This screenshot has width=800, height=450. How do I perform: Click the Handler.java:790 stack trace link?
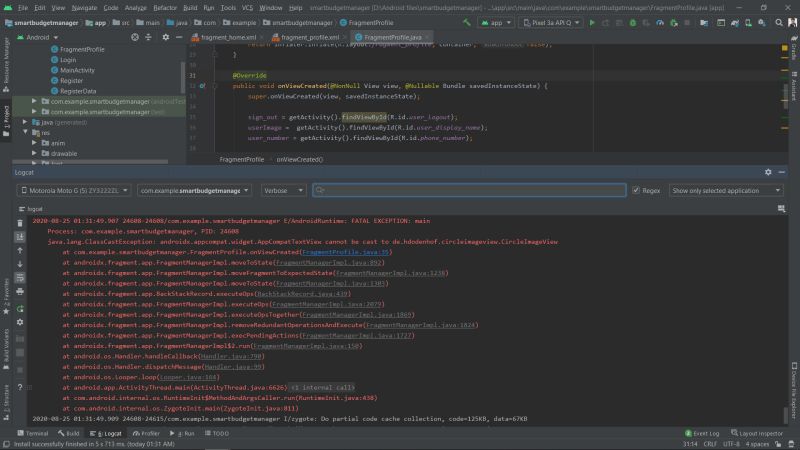coord(231,356)
